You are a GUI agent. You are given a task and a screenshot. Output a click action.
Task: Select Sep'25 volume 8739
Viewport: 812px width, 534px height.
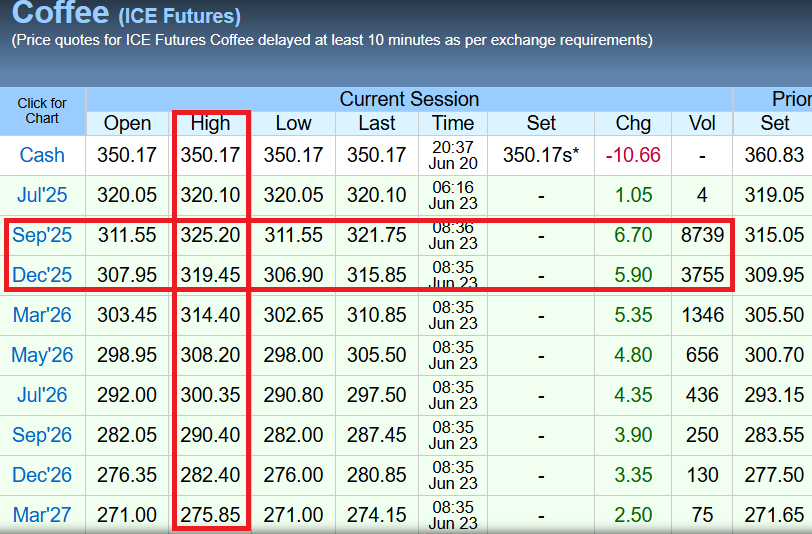pos(702,235)
